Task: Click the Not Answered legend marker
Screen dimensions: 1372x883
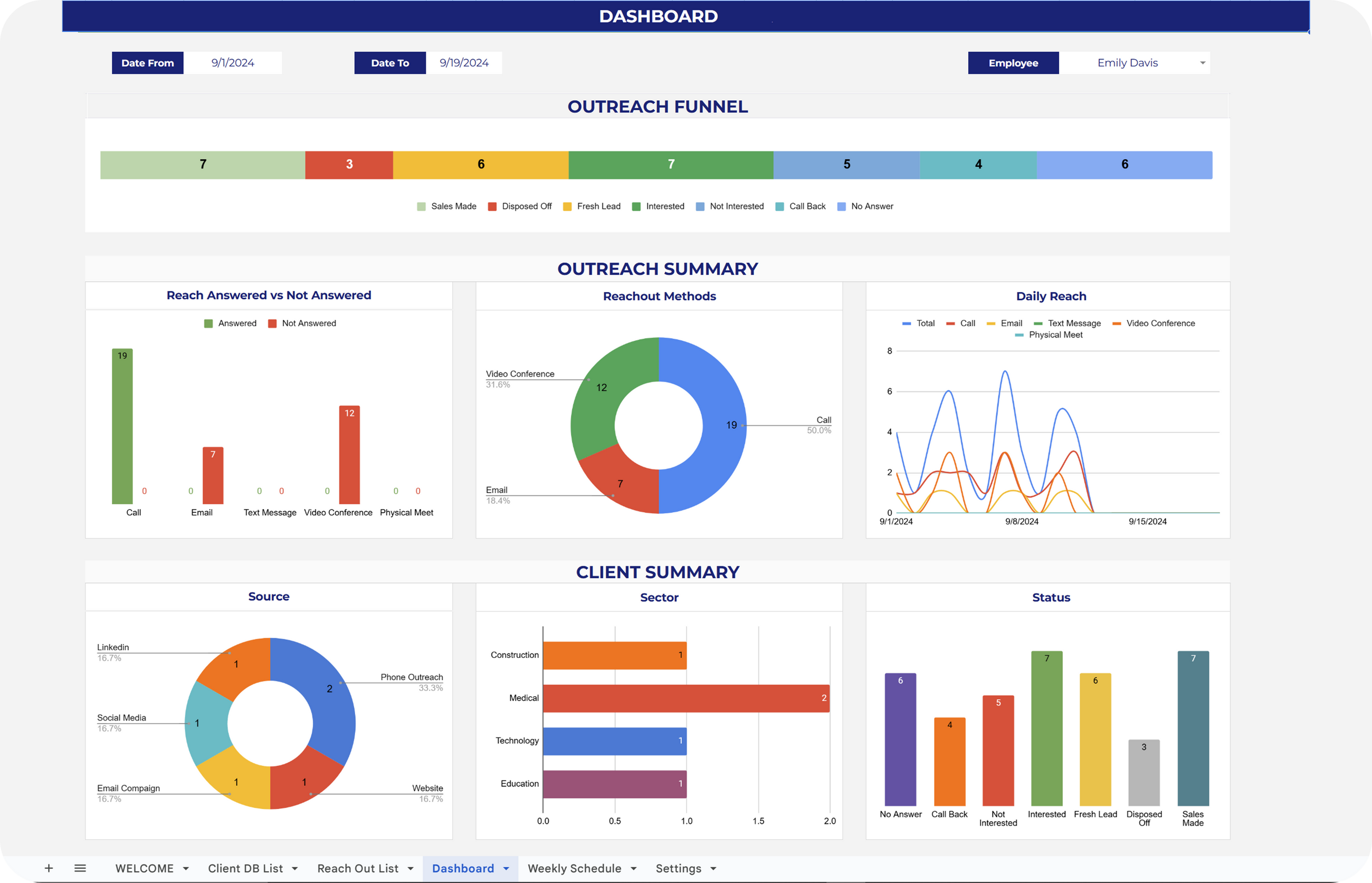Action: coord(272,323)
